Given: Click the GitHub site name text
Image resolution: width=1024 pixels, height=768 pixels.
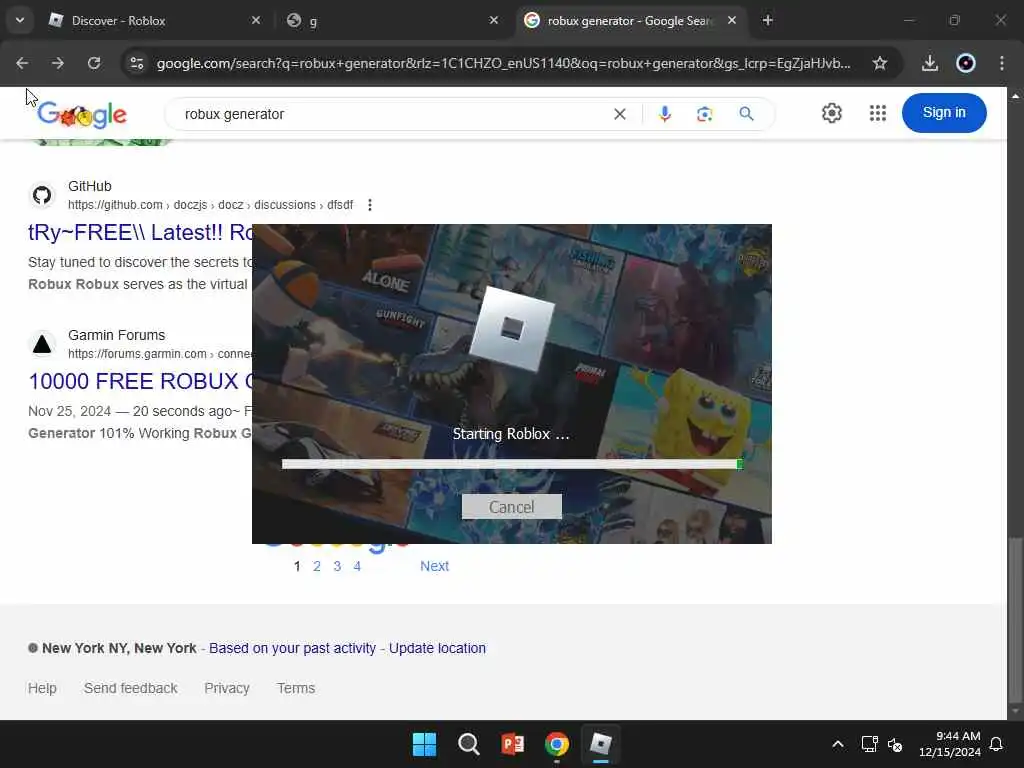Looking at the screenshot, I should pos(90,186).
